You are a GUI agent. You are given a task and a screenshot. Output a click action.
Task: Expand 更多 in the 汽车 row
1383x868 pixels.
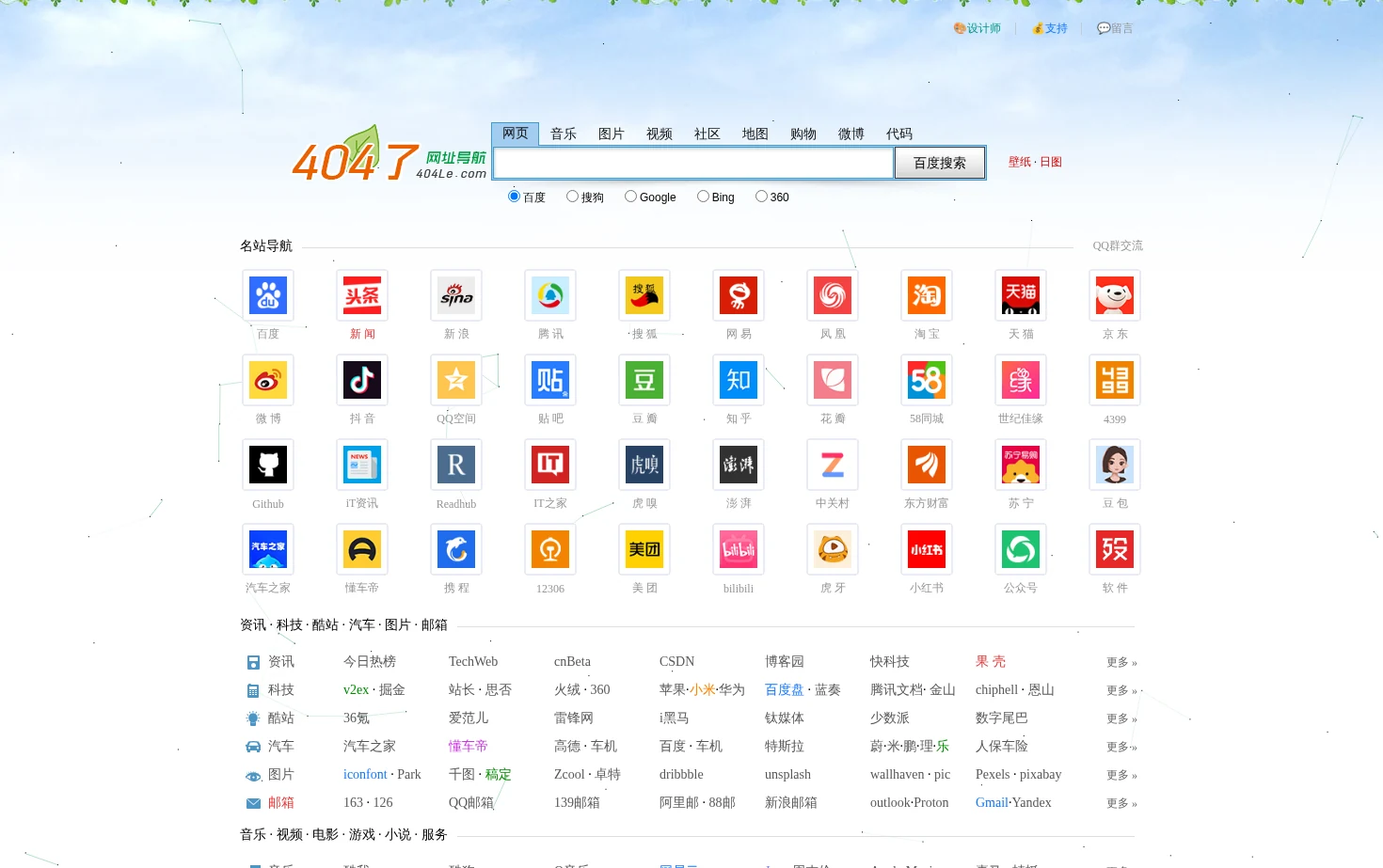tap(1121, 747)
